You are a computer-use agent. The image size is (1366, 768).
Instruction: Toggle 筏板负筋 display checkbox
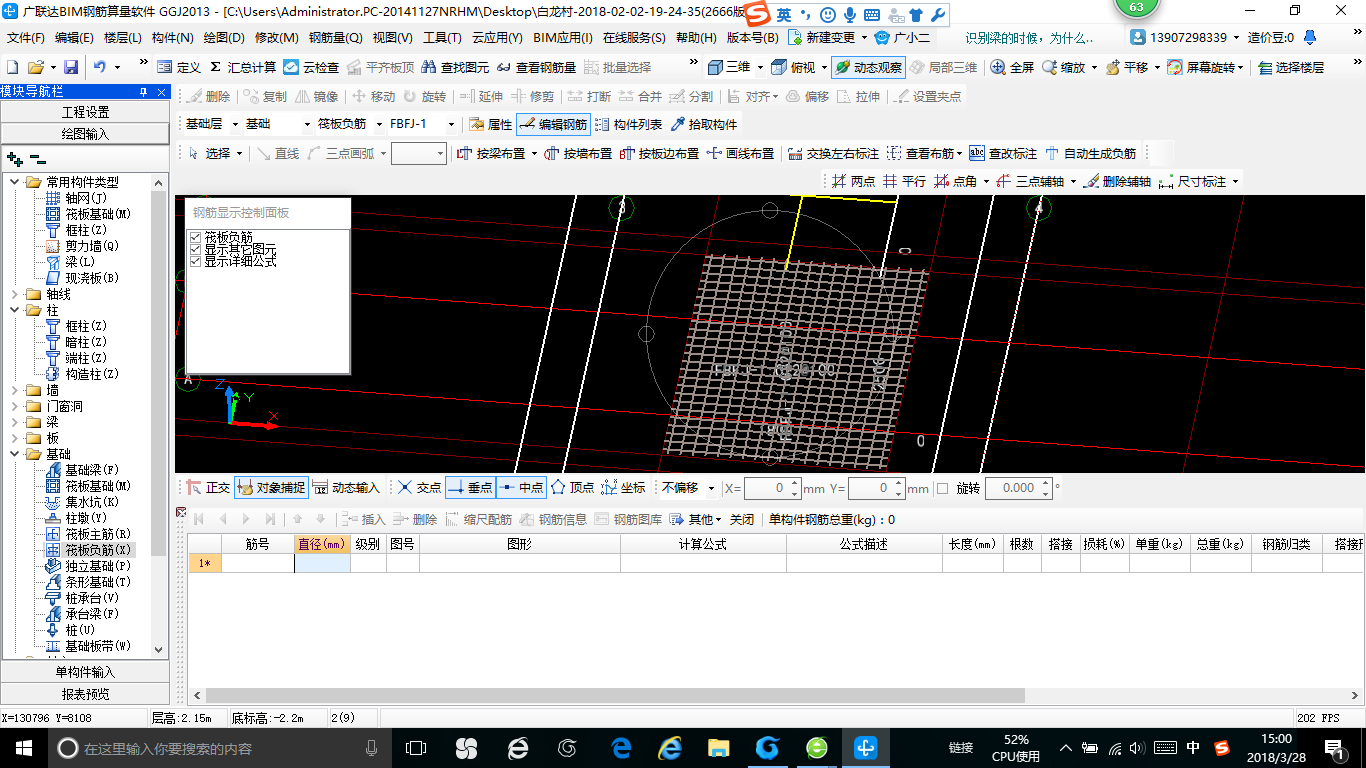(x=196, y=237)
